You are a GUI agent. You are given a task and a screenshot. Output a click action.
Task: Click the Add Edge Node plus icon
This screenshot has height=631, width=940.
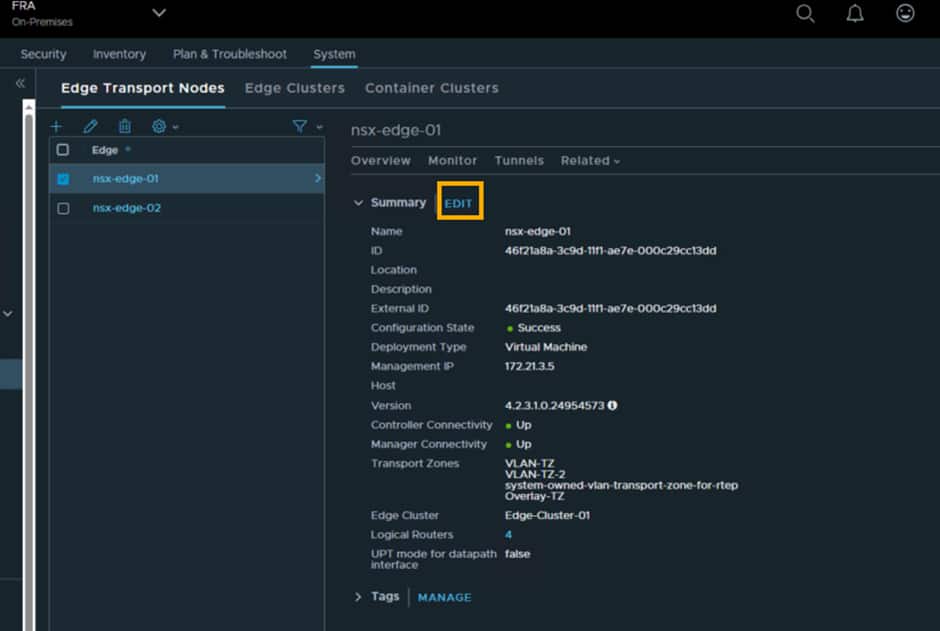(56, 126)
